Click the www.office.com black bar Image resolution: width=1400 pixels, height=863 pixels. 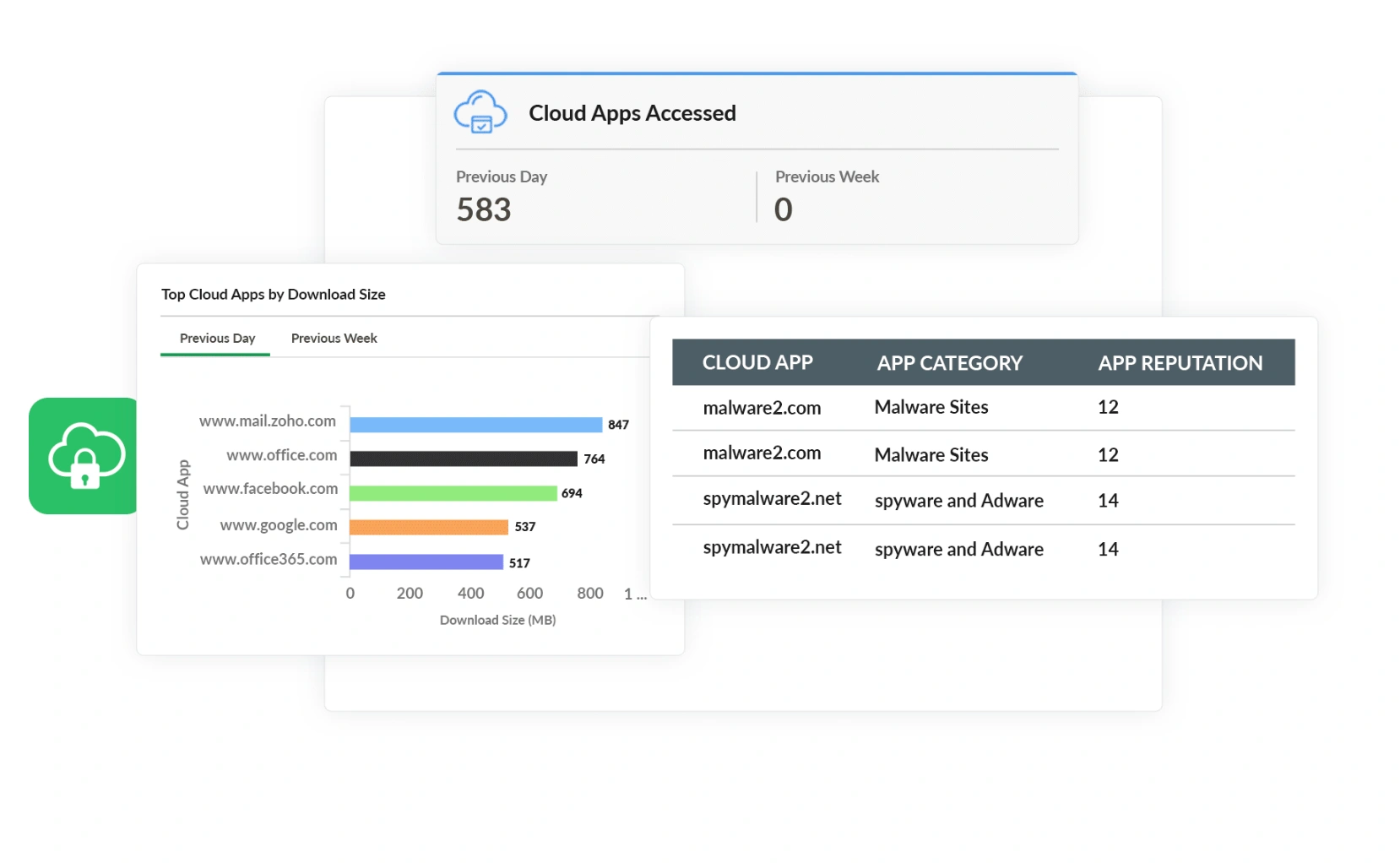[464, 459]
